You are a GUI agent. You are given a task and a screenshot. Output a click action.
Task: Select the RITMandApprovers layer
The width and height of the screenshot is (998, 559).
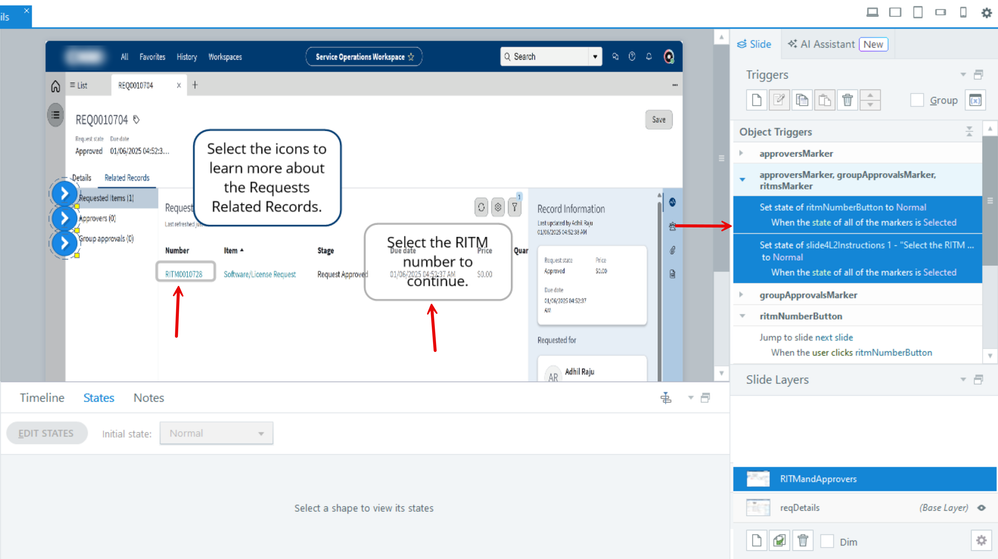[x=864, y=479]
